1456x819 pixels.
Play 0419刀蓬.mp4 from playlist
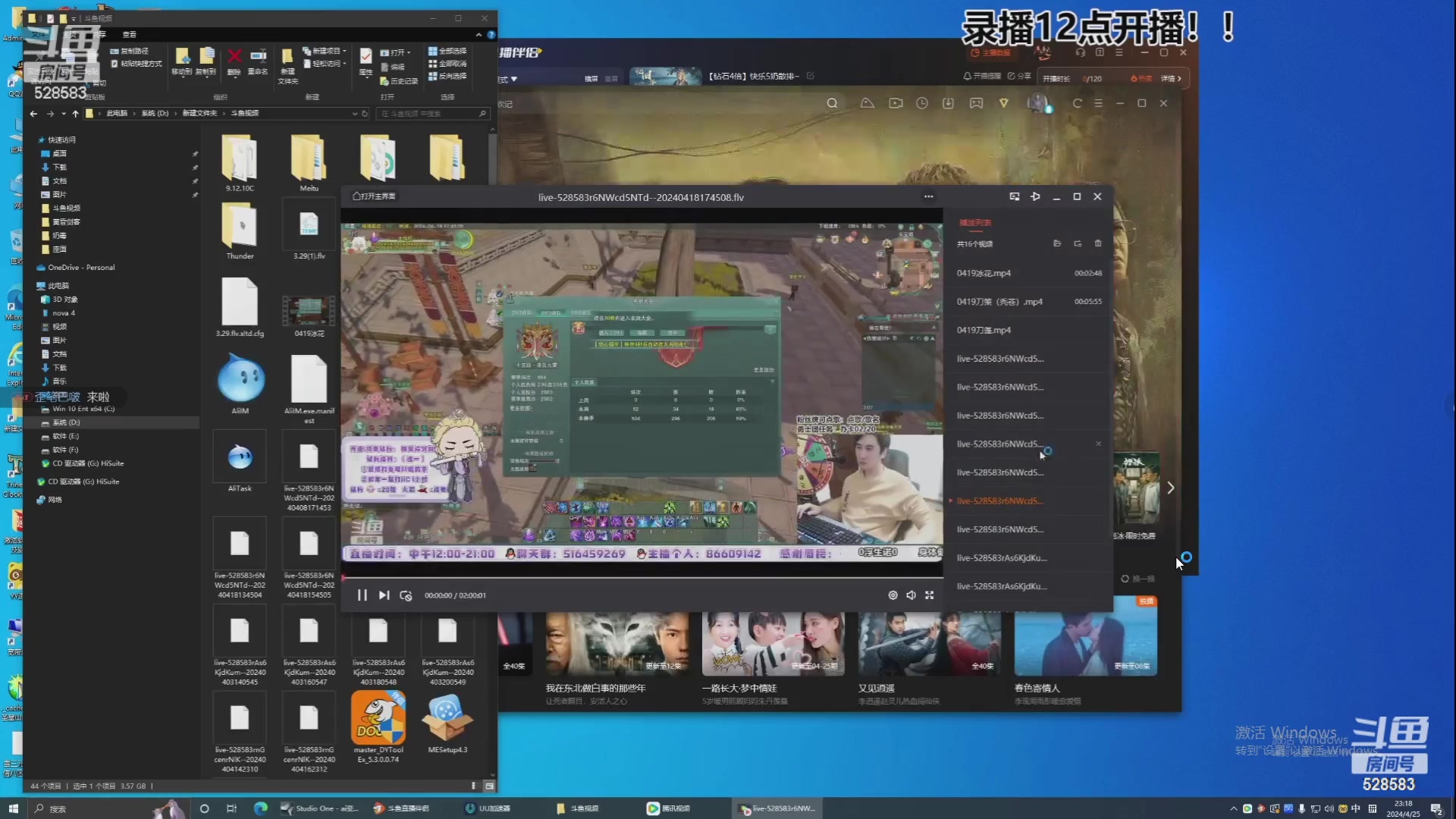click(1029, 330)
